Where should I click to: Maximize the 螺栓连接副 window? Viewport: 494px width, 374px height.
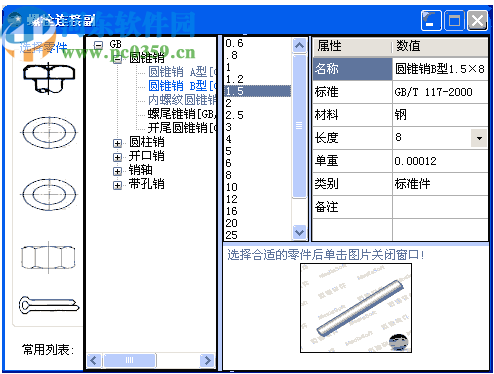pos(454,21)
